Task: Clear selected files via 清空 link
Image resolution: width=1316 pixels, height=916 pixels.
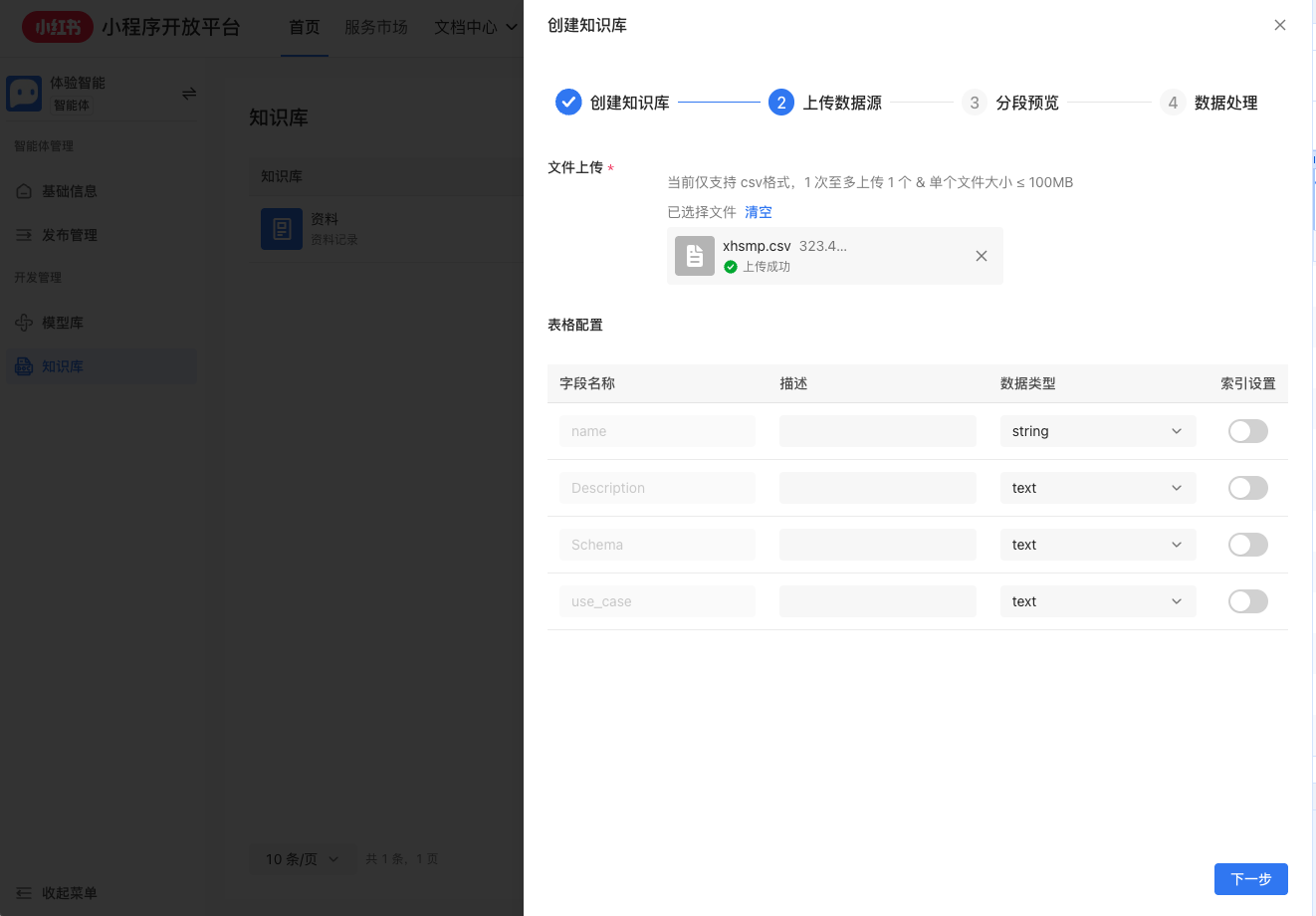Action: [759, 212]
